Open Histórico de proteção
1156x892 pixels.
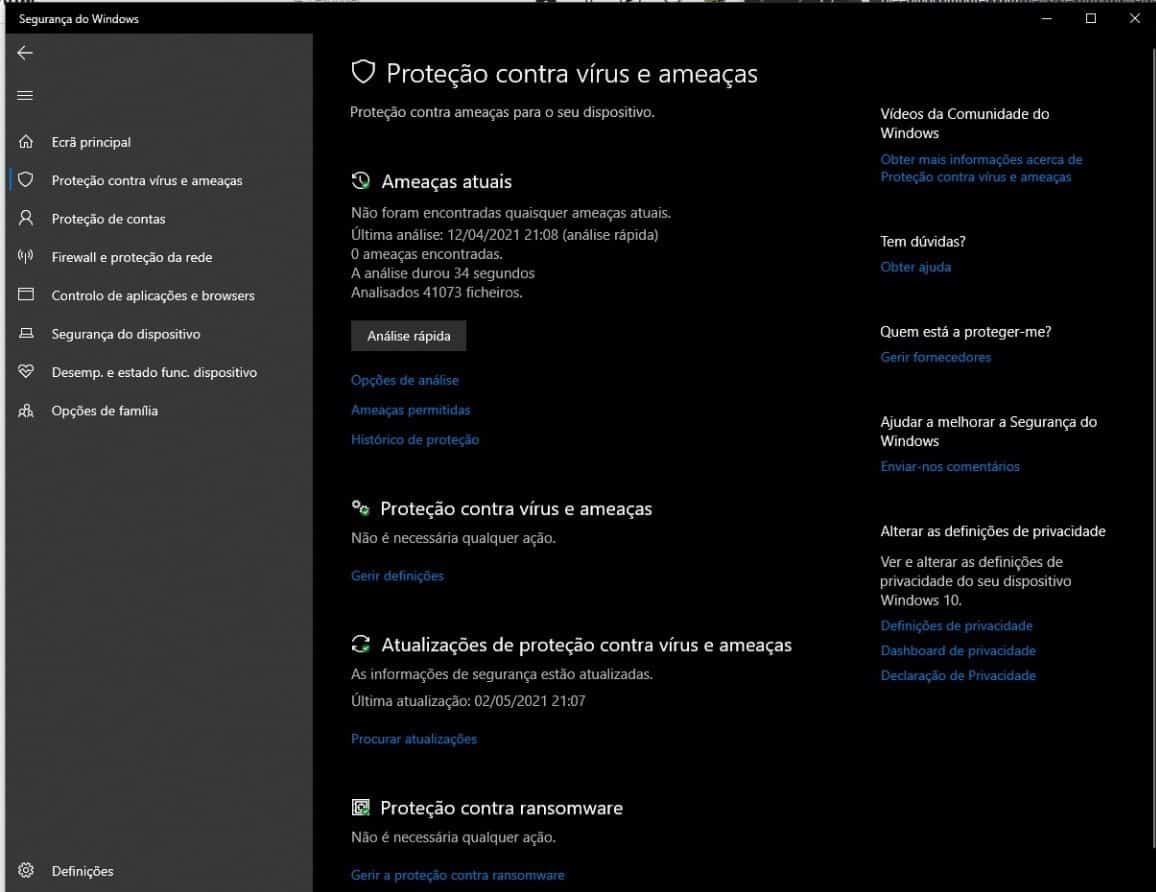coord(414,439)
